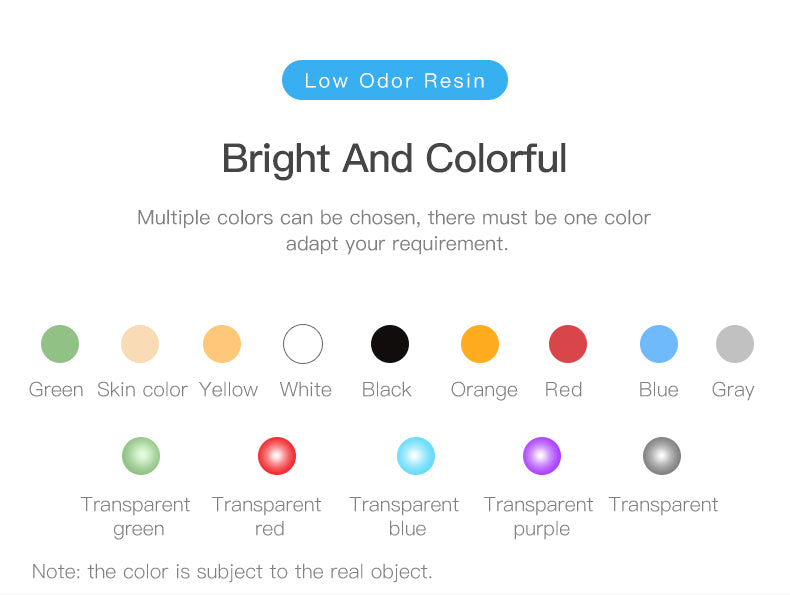Viewport: 790px width, 595px height.
Task: Click the Bright And Colorful heading
Action: tap(395, 159)
